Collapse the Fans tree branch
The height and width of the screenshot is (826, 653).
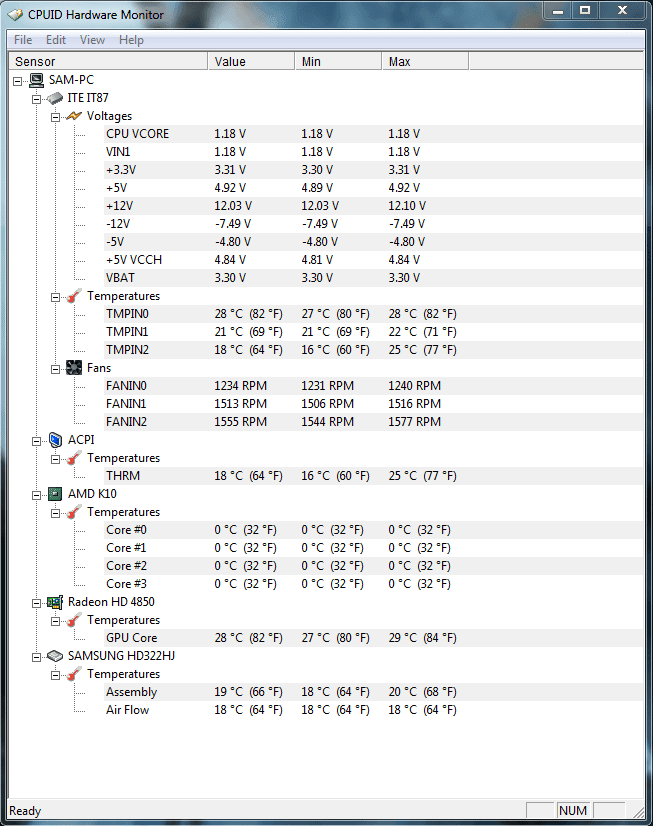55,369
